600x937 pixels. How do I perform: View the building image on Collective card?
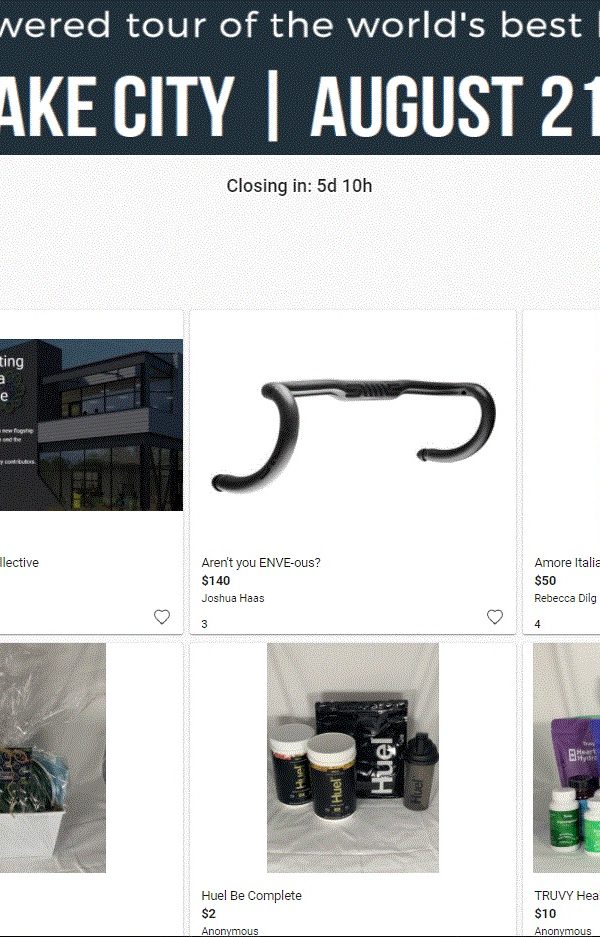point(91,425)
